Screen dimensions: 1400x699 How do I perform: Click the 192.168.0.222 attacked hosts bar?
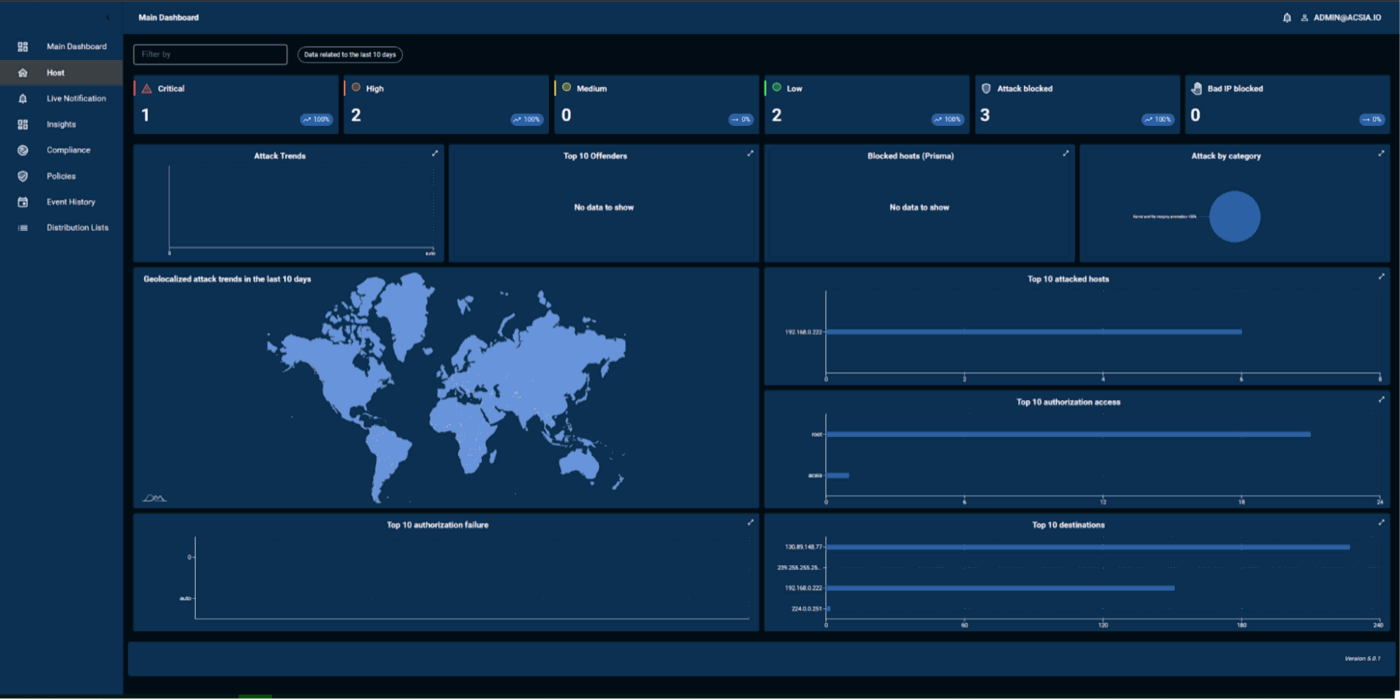[x=1034, y=332]
